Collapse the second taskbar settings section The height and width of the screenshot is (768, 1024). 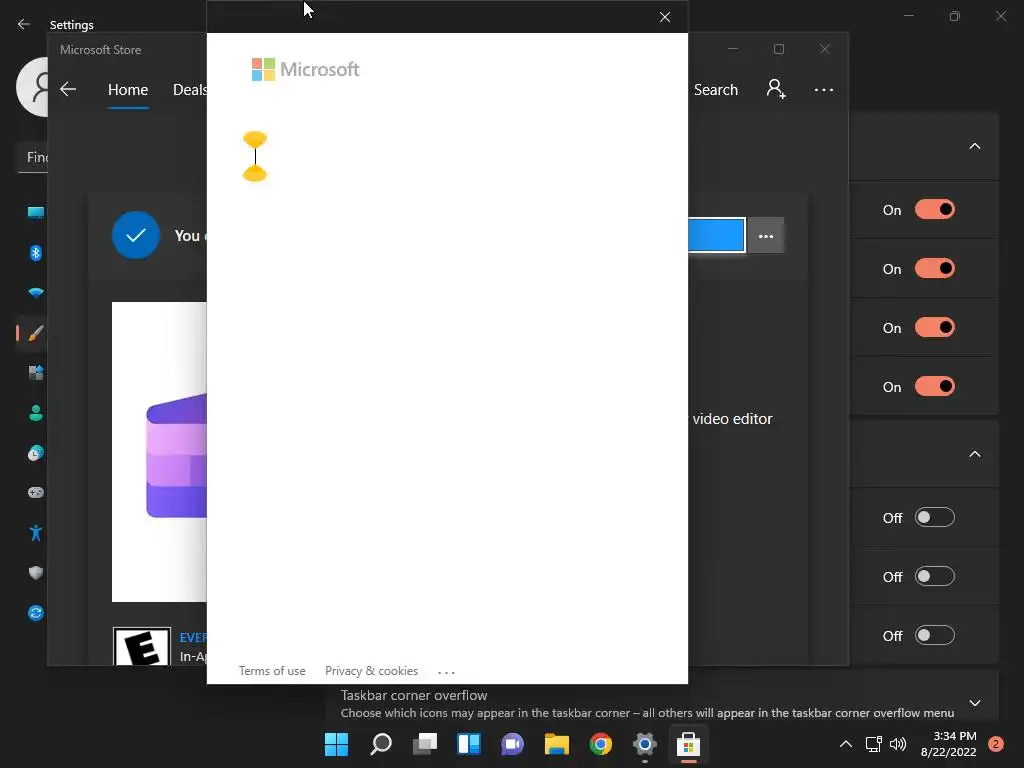pos(974,455)
